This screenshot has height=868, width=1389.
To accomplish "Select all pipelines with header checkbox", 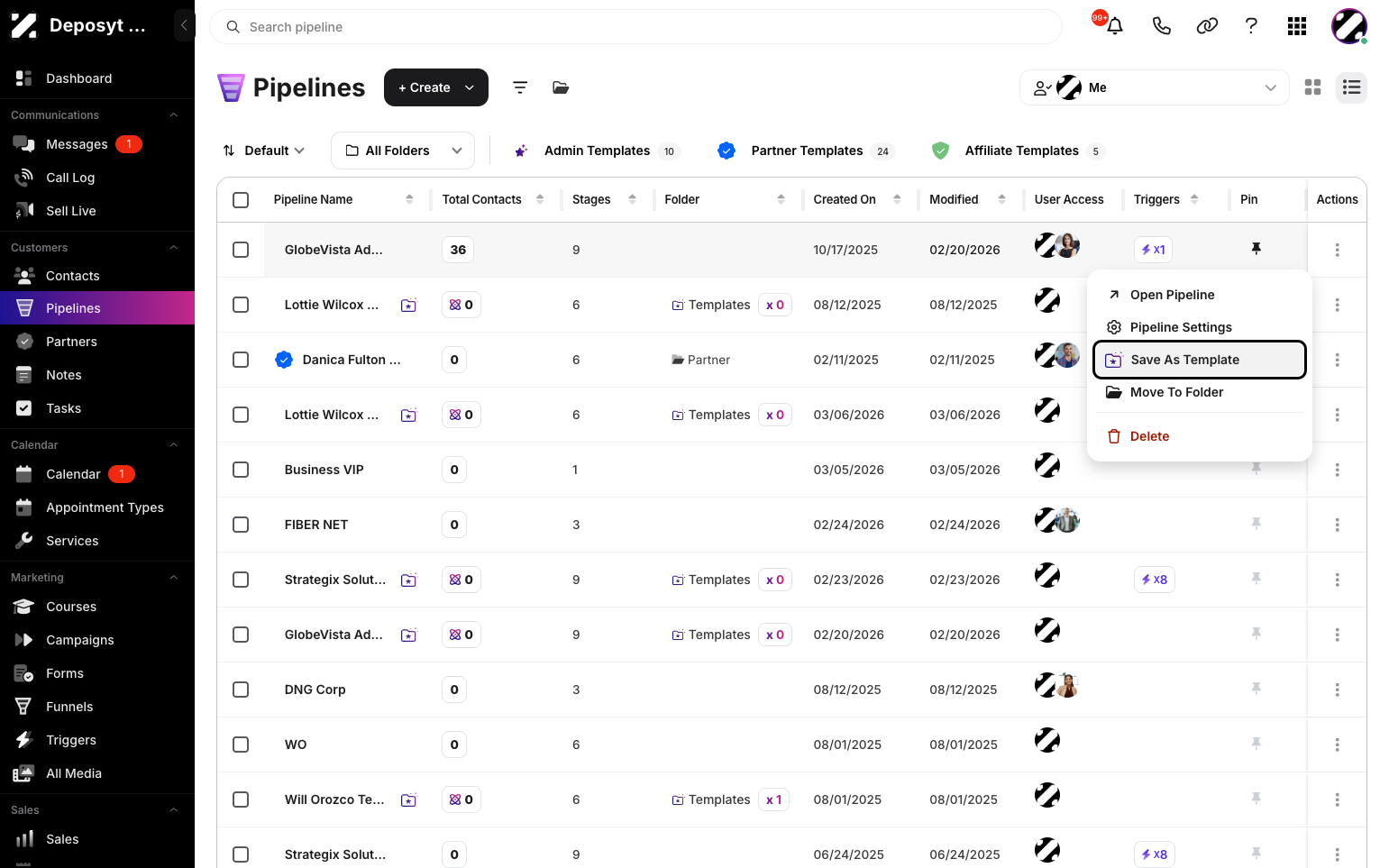I will click(x=241, y=199).
